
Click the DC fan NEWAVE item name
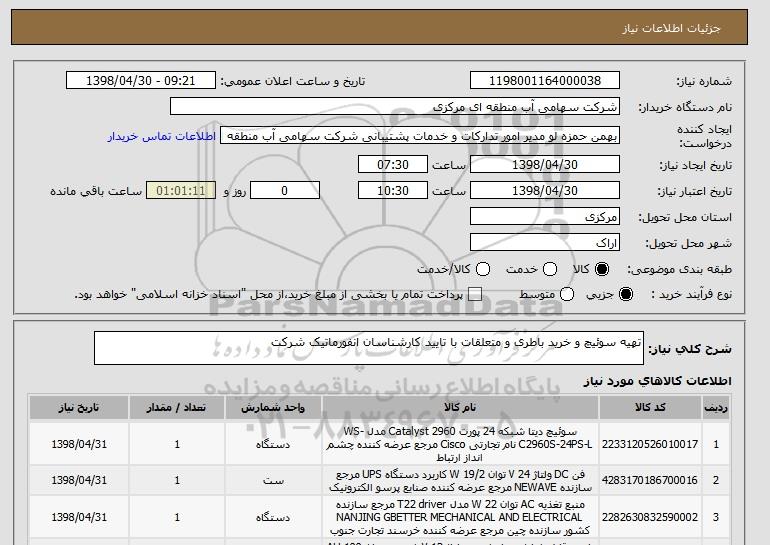tap(460, 481)
